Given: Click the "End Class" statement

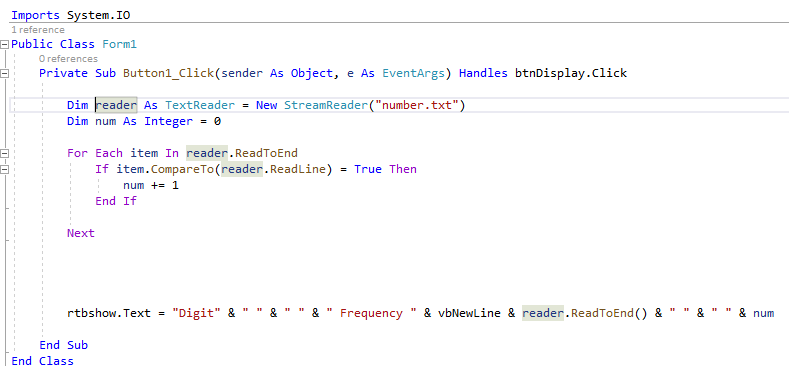Looking at the screenshot, I should point(43,360).
